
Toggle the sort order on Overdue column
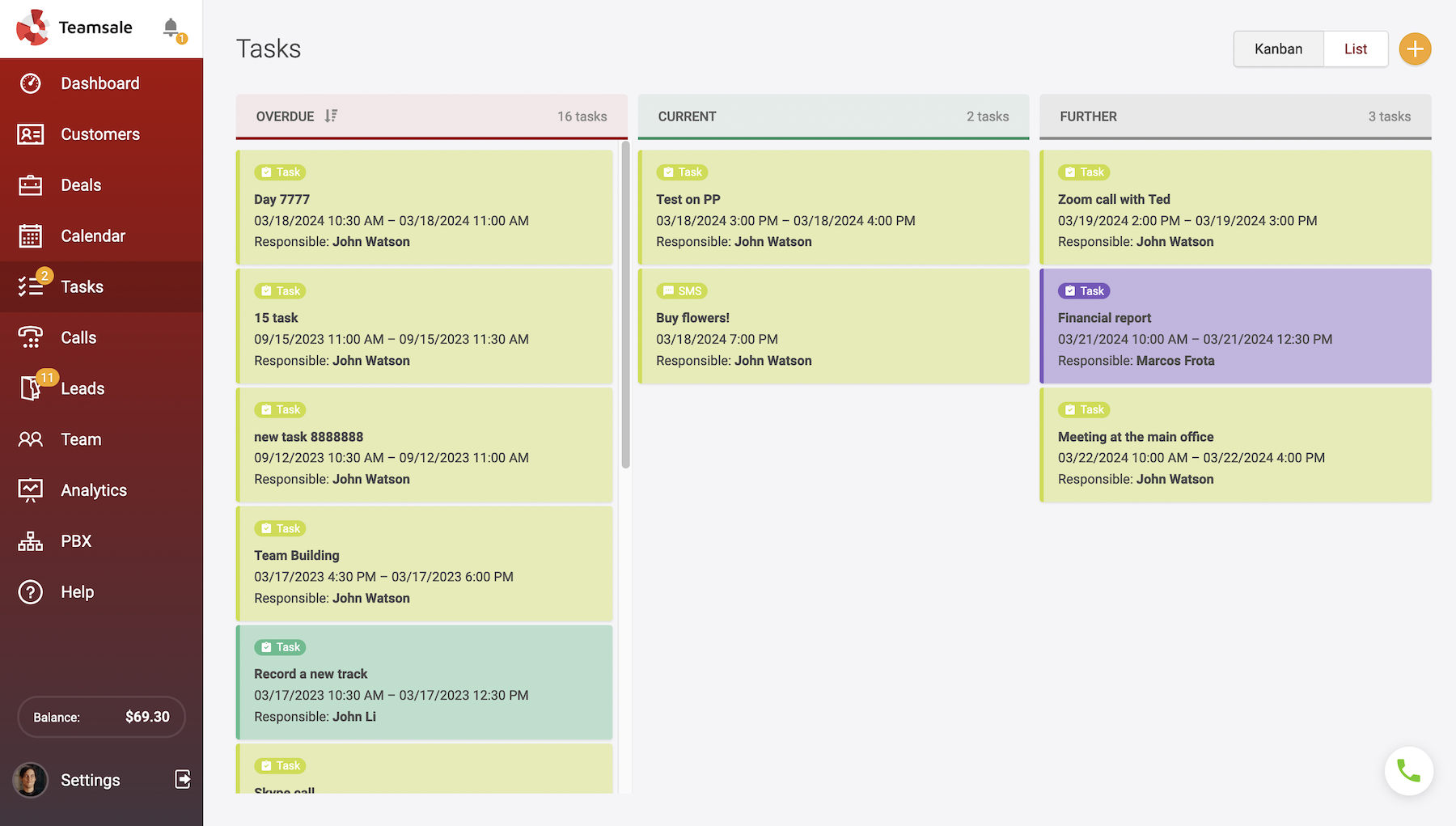coord(331,116)
